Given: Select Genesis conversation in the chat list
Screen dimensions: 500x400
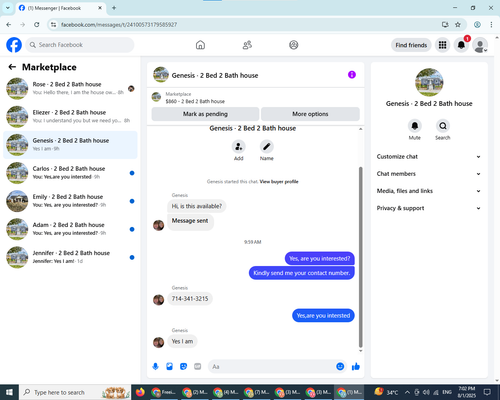Looking at the screenshot, I should [70, 145].
